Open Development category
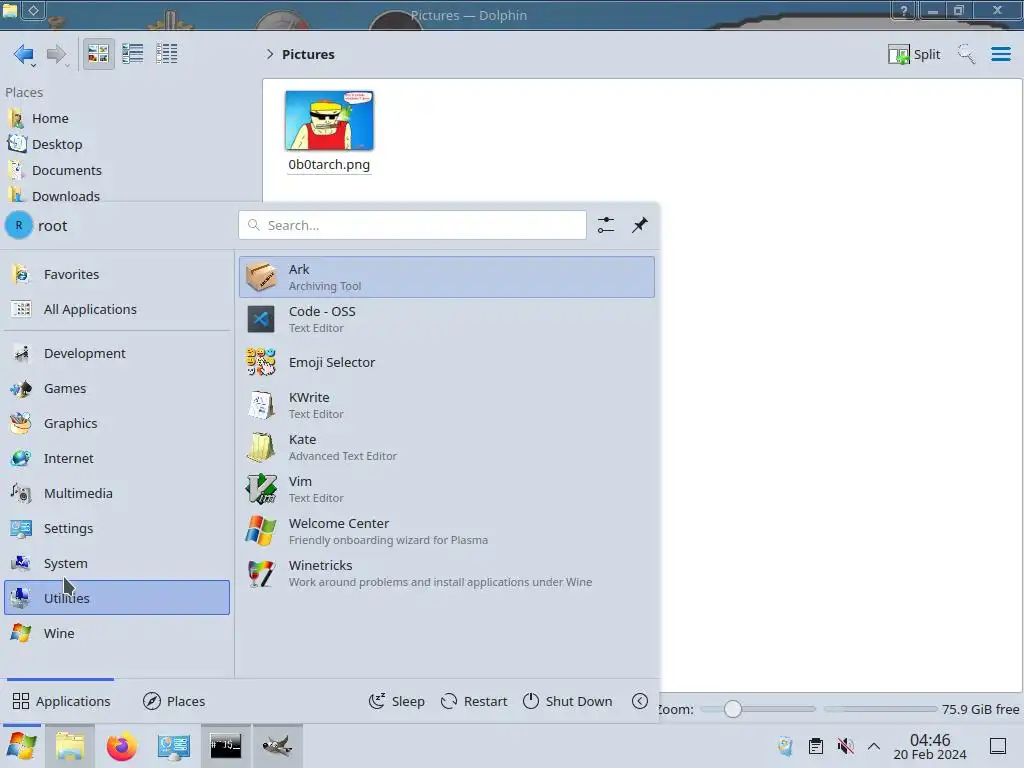Viewport: 1024px width, 768px height. (x=117, y=353)
